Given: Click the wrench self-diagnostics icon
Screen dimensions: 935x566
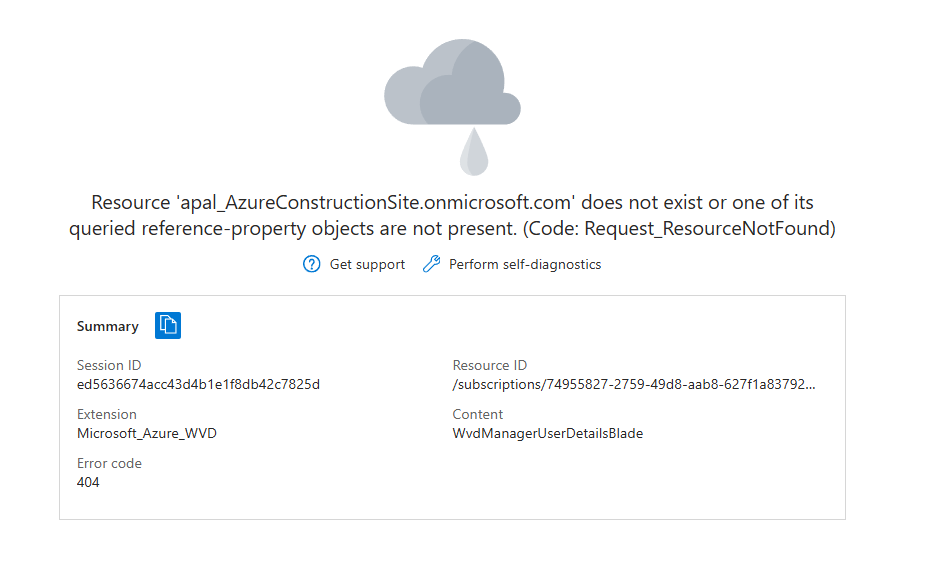Looking at the screenshot, I should pos(431,264).
